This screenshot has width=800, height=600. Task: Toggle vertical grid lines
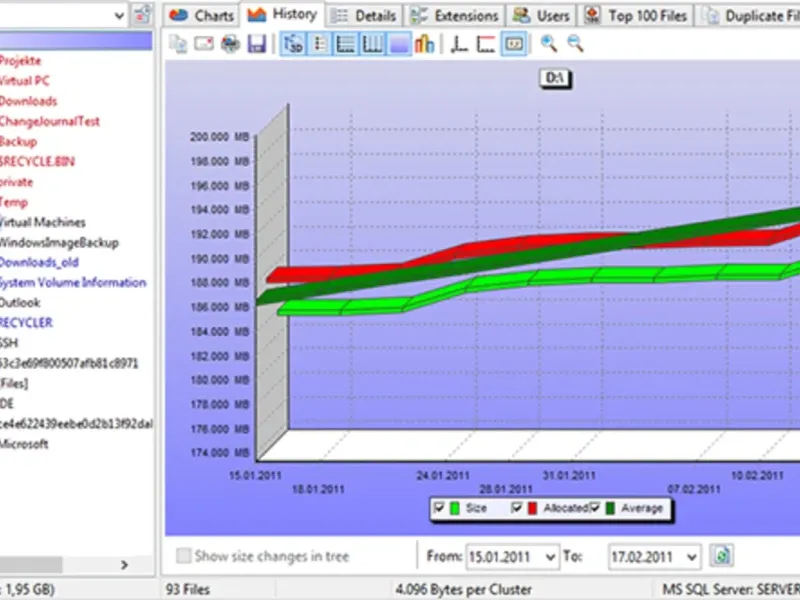click(372, 44)
